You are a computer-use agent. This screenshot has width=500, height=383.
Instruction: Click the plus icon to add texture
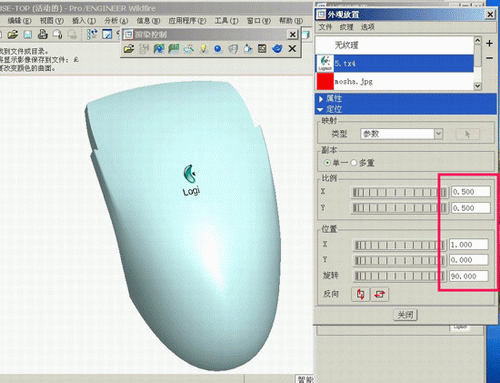pyautogui.click(x=489, y=43)
